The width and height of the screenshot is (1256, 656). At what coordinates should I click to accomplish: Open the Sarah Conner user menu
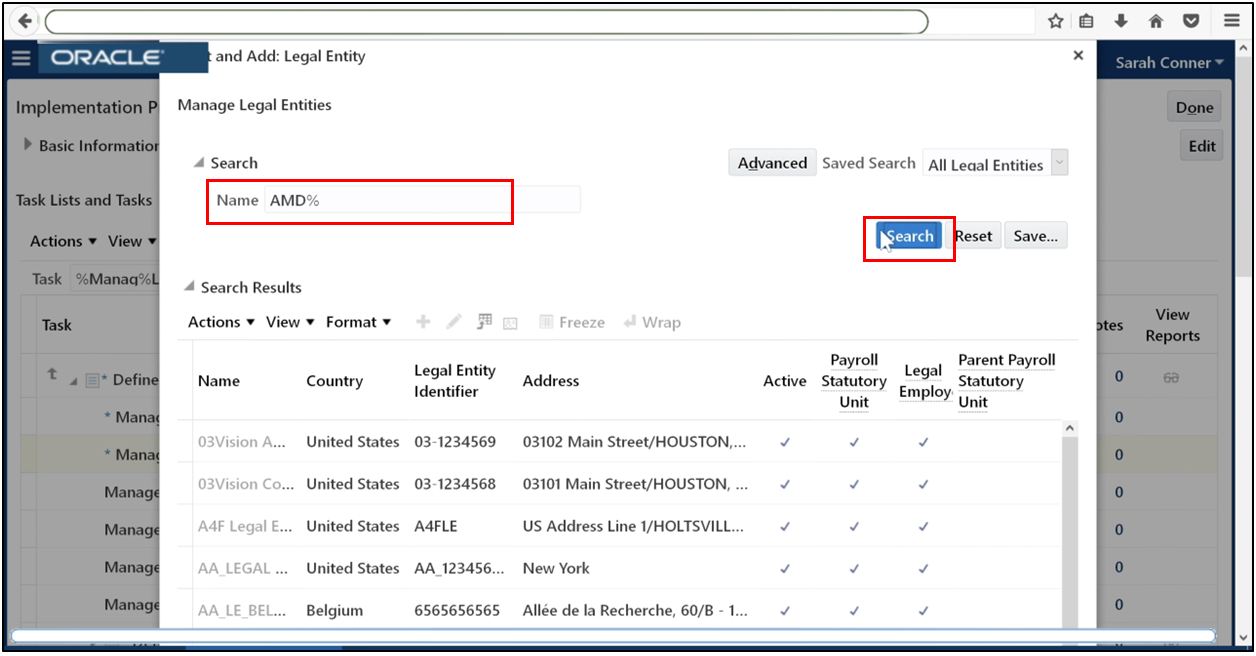click(1167, 62)
